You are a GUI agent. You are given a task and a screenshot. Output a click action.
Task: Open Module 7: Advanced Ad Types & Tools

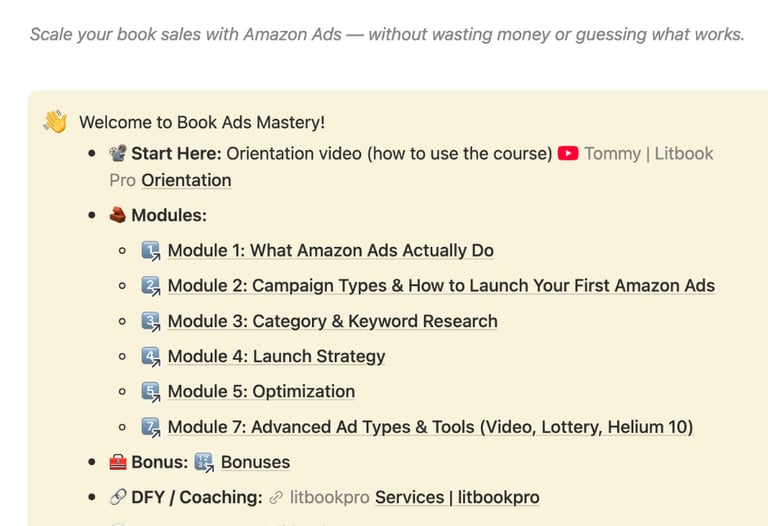430,427
